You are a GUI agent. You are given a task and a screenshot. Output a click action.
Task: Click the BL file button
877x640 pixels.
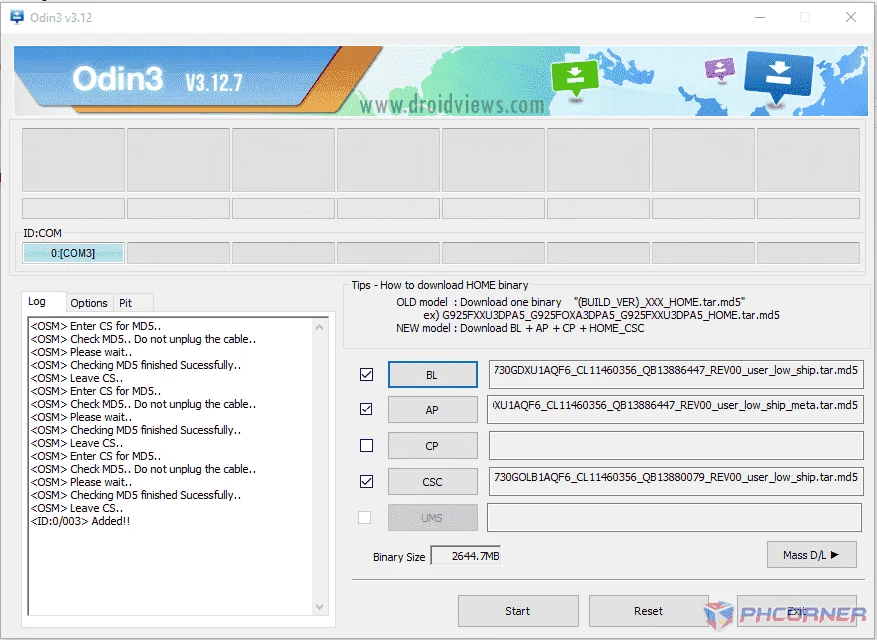[432, 374]
